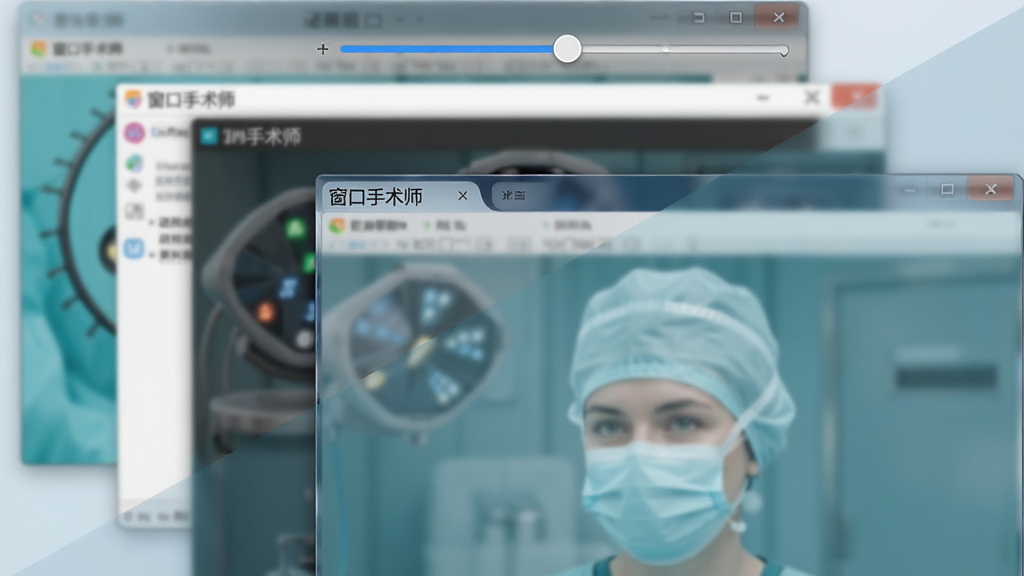
Task: Close the 窗口手术师 tab with its × button
Action: pos(462,195)
